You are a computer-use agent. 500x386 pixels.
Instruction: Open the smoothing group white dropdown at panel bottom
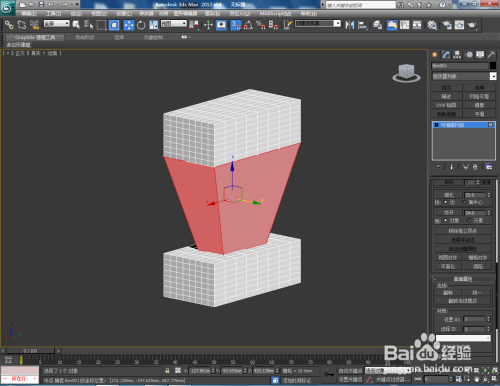tap(463, 338)
